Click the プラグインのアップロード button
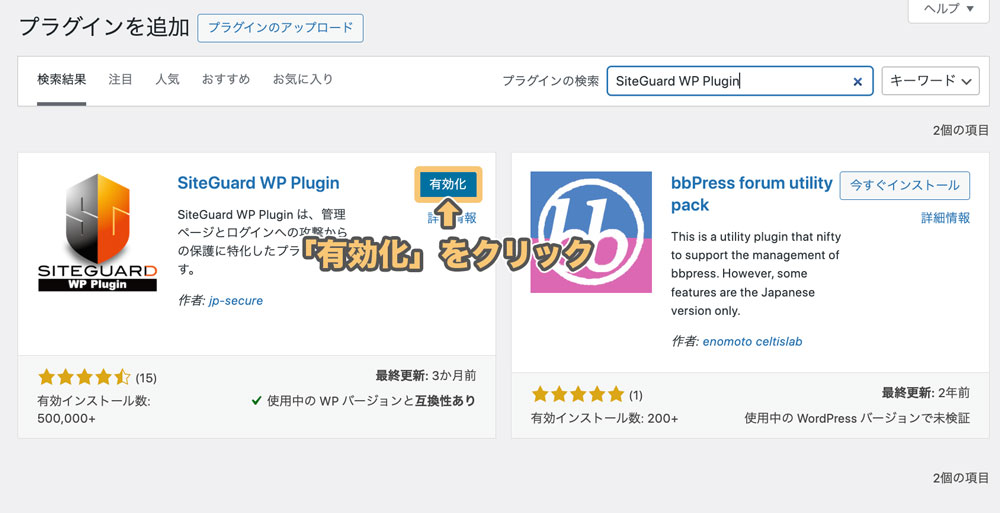The height and width of the screenshot is (513, 1000). coord(280,28)
